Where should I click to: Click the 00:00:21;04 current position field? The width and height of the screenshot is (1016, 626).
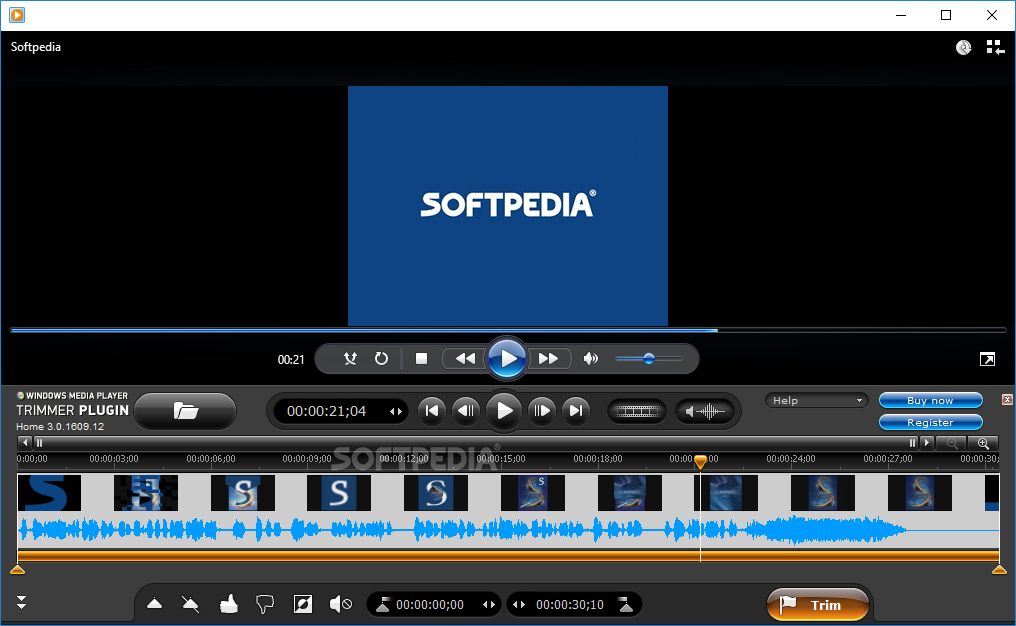coord(327,411)
